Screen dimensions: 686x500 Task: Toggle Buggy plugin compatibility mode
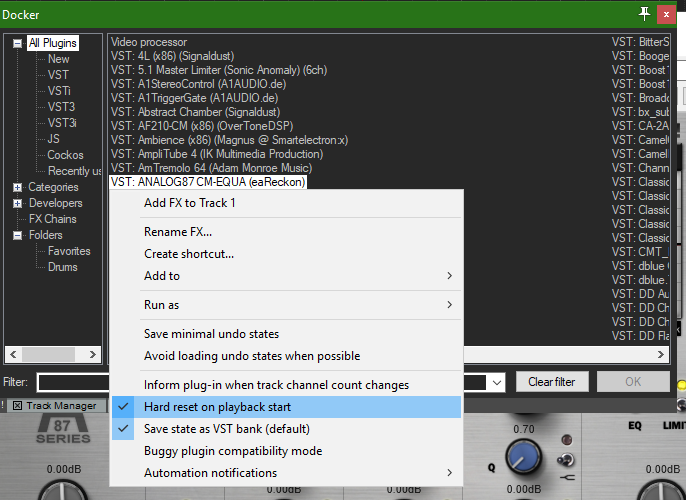click(x=287, y=451)
